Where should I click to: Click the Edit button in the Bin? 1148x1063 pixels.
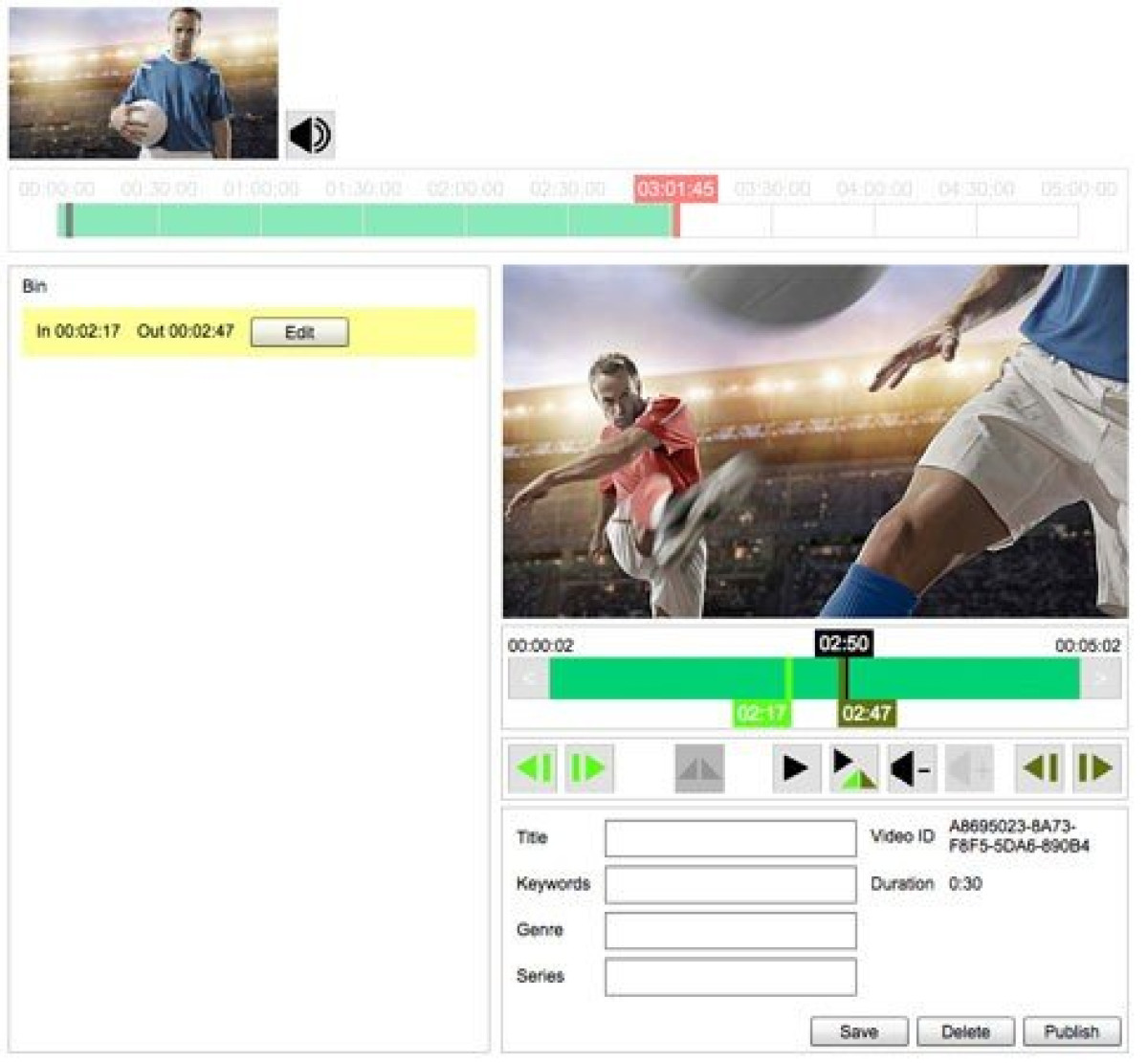pyautogui.click(x=299, y=332)
